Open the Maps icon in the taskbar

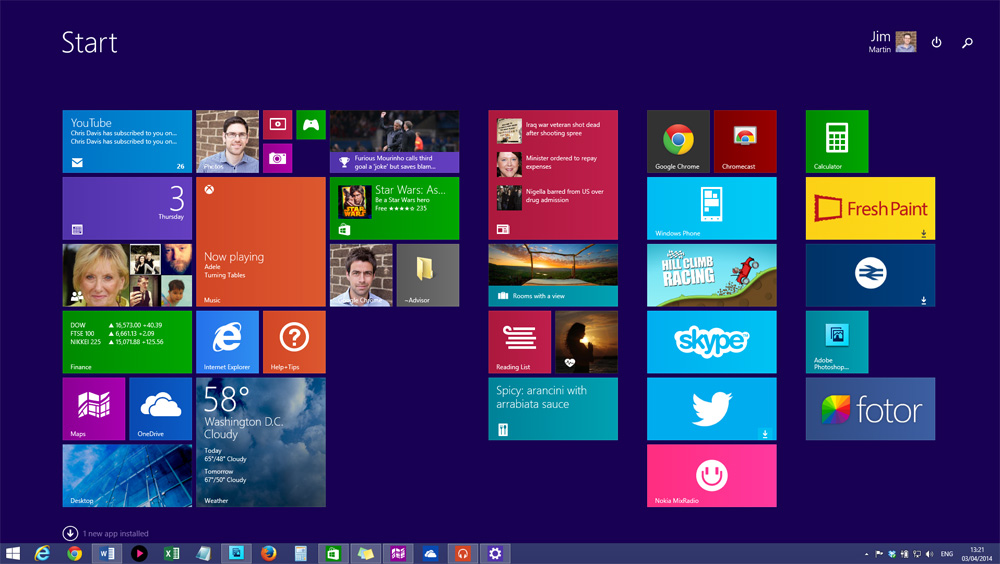pyautogui.click(x=398, y=553)
